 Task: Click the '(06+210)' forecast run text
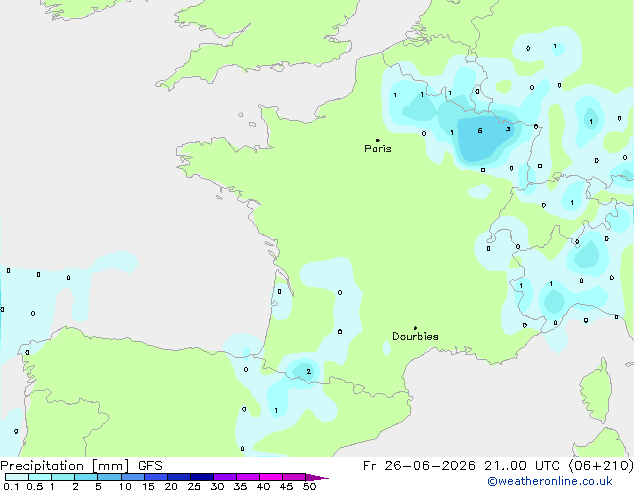pyautogui.click(x=601, y=466)
